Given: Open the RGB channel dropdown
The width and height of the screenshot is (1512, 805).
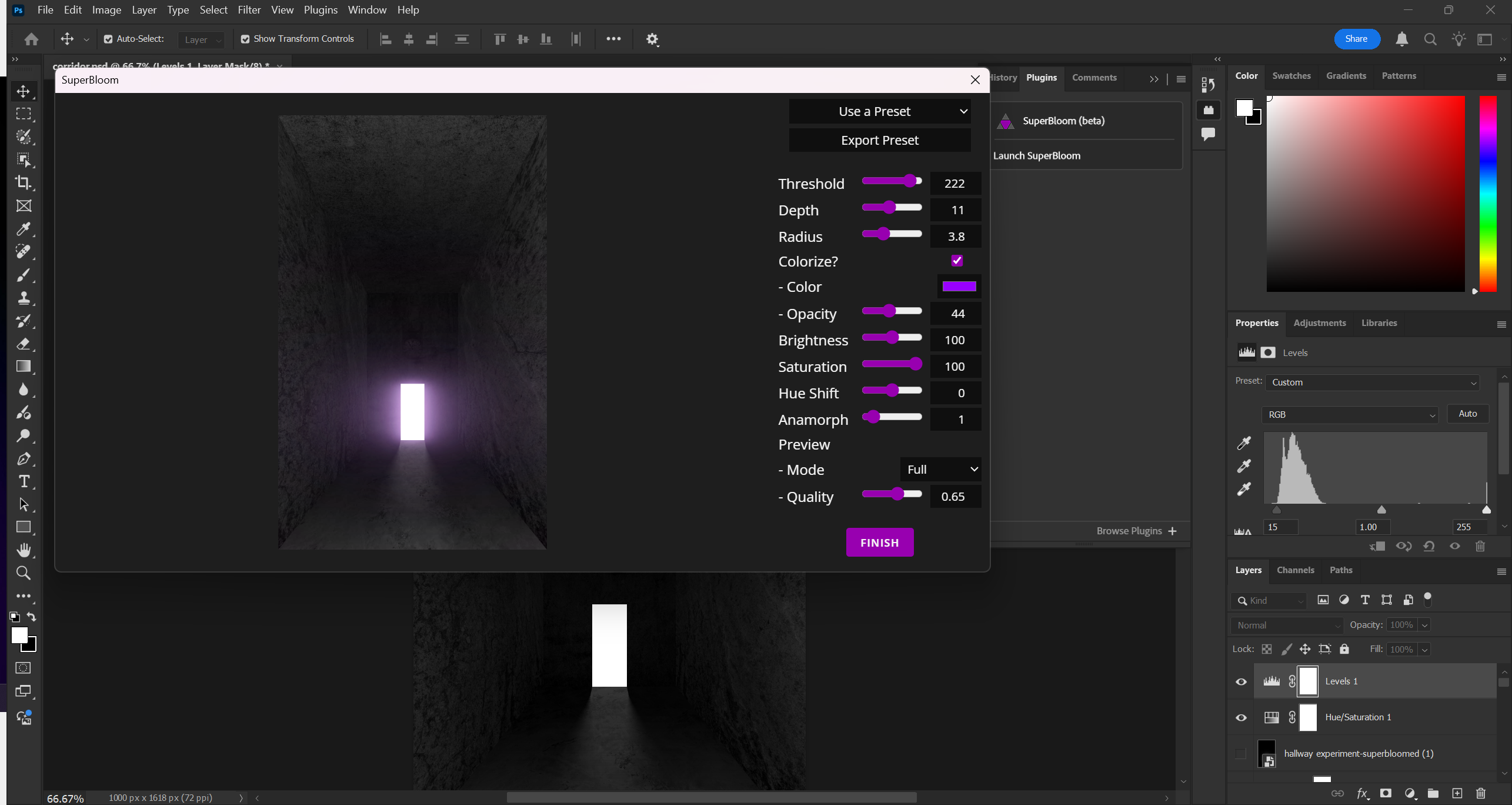Looking at the screenshot, I should (x=1350, y=415).
